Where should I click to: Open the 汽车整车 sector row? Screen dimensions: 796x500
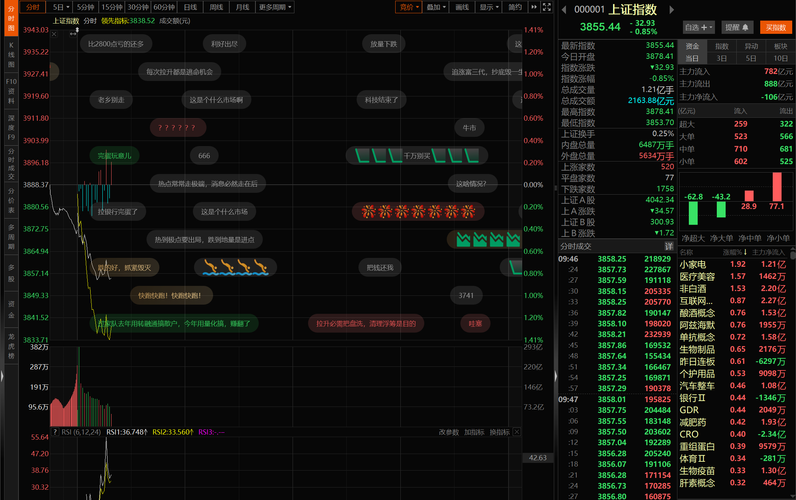[736, 386]
